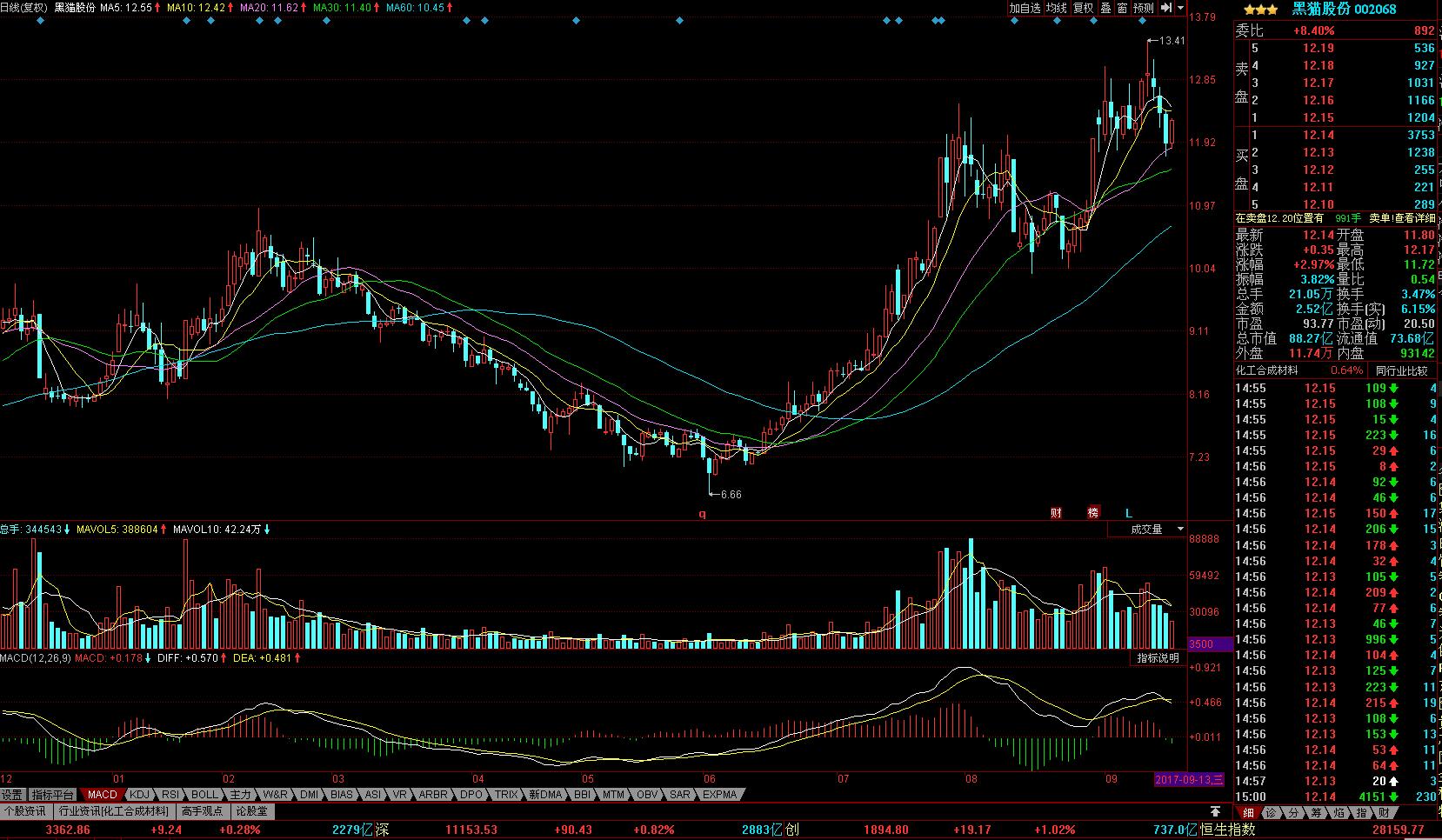Select the ASI indicator tab

(372, 795)
